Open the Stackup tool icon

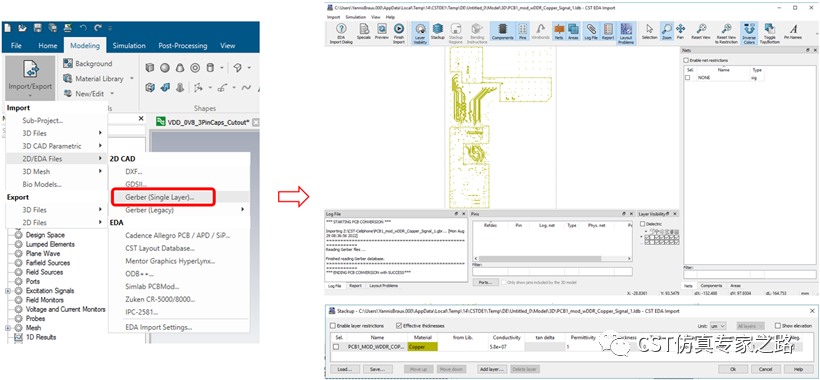click(437, 31)
